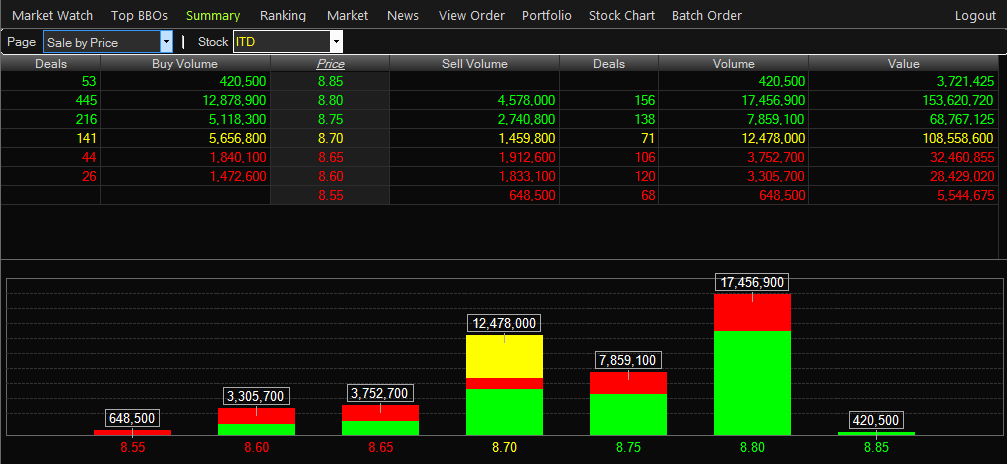This screenshot has height=464, width=1007.
Task: Sort by the Price column header
Action: [x=330, y=64]
